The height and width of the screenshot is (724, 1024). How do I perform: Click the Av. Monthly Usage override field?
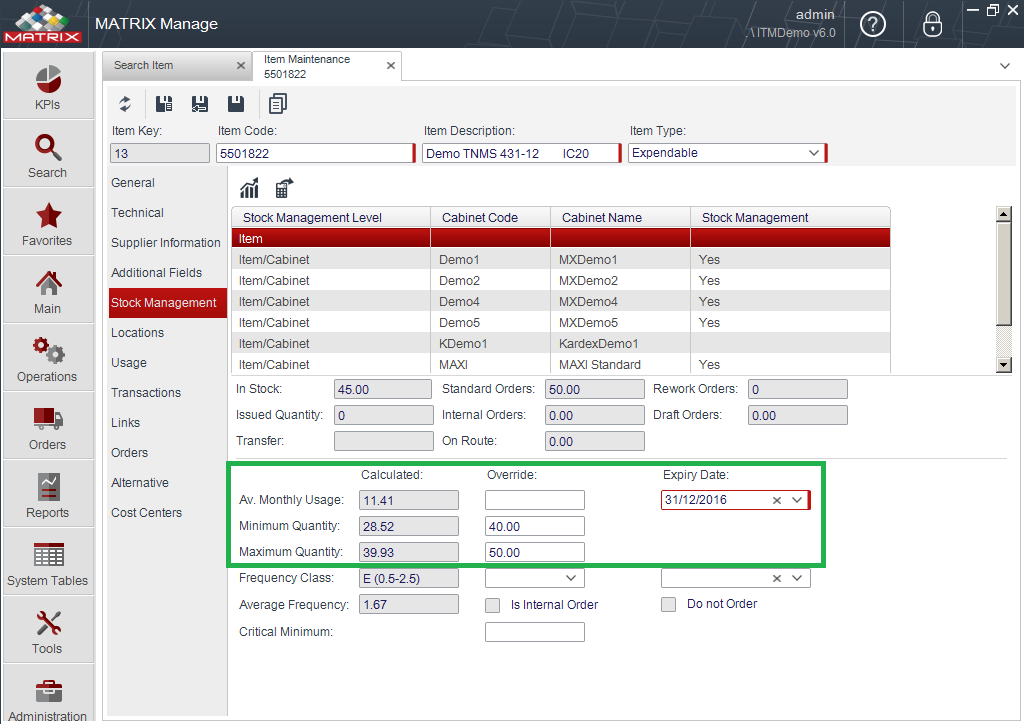click(534, 501)
